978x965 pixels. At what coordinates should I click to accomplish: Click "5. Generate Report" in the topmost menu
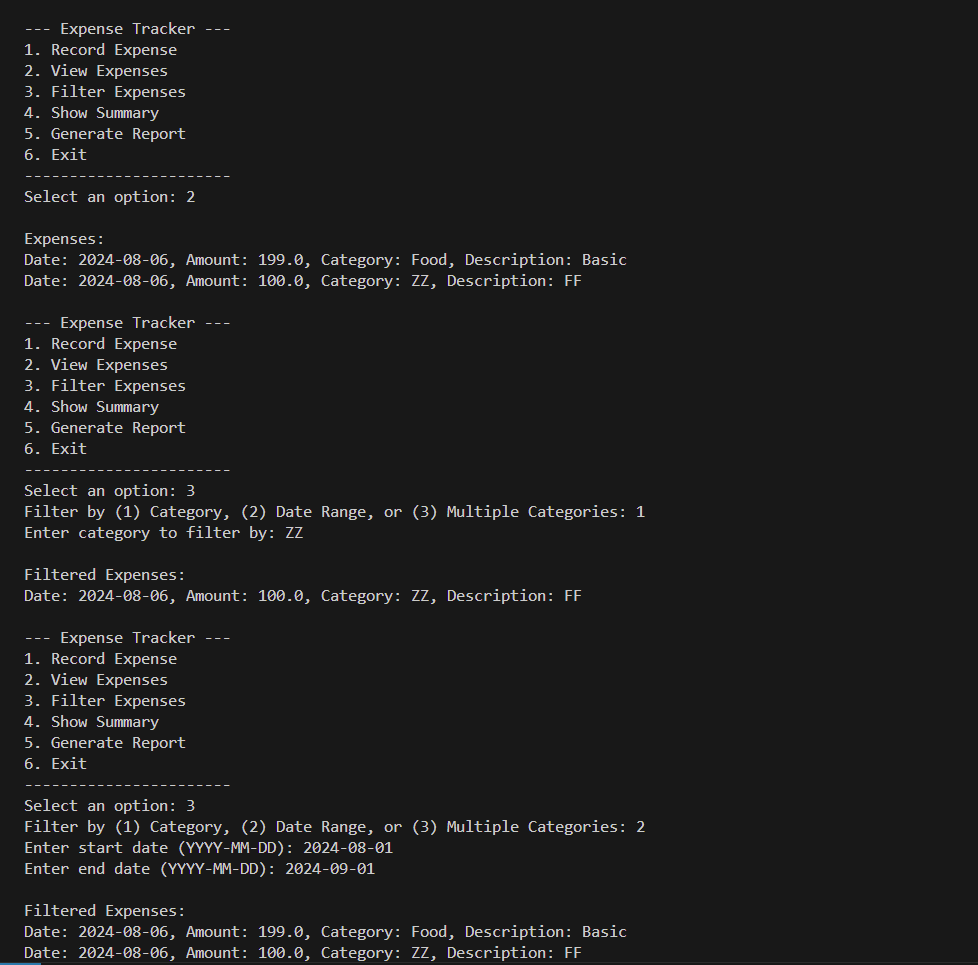pyautogui.click(x=105, y=134)
